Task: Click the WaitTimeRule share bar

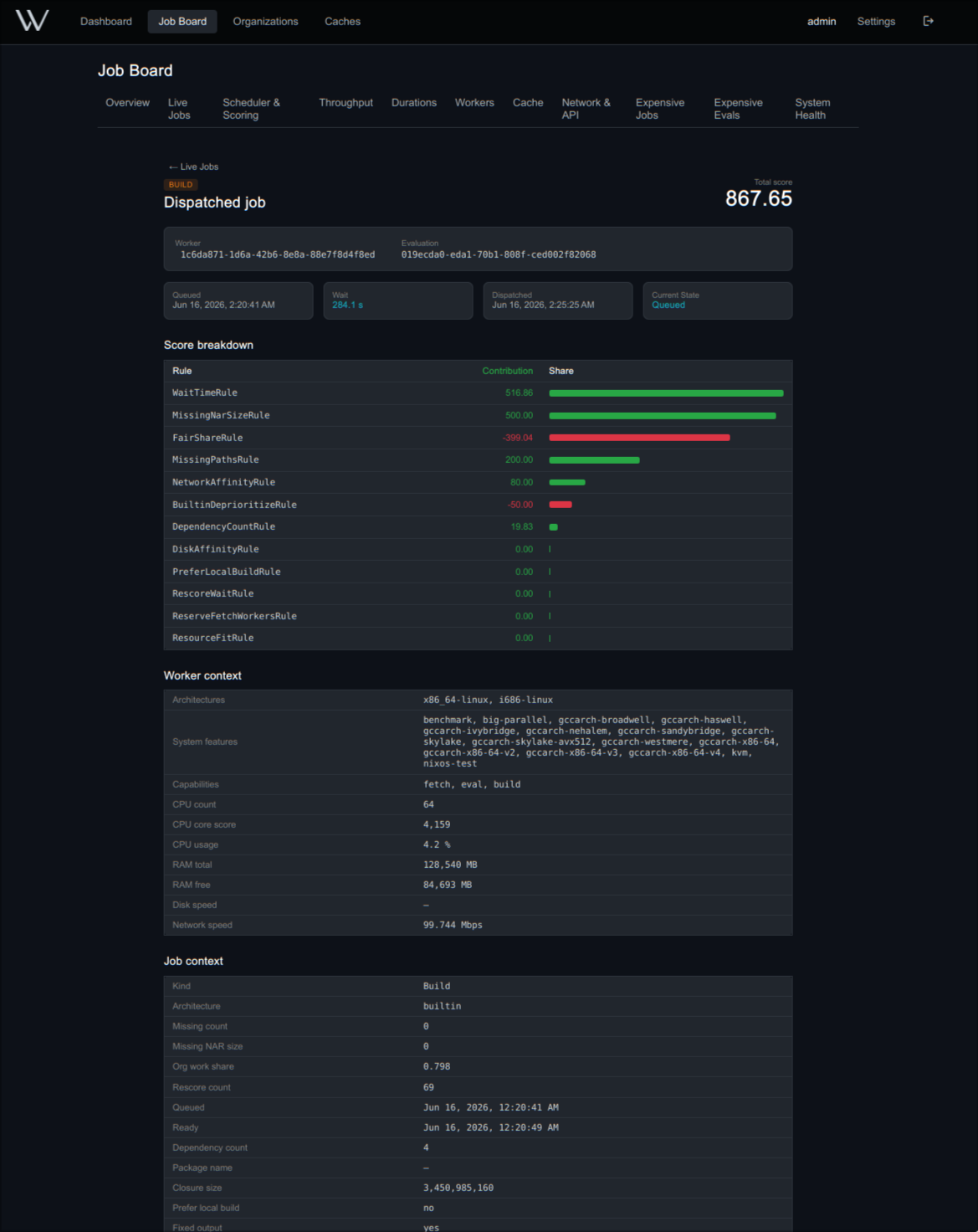Action: coord(666,393)
